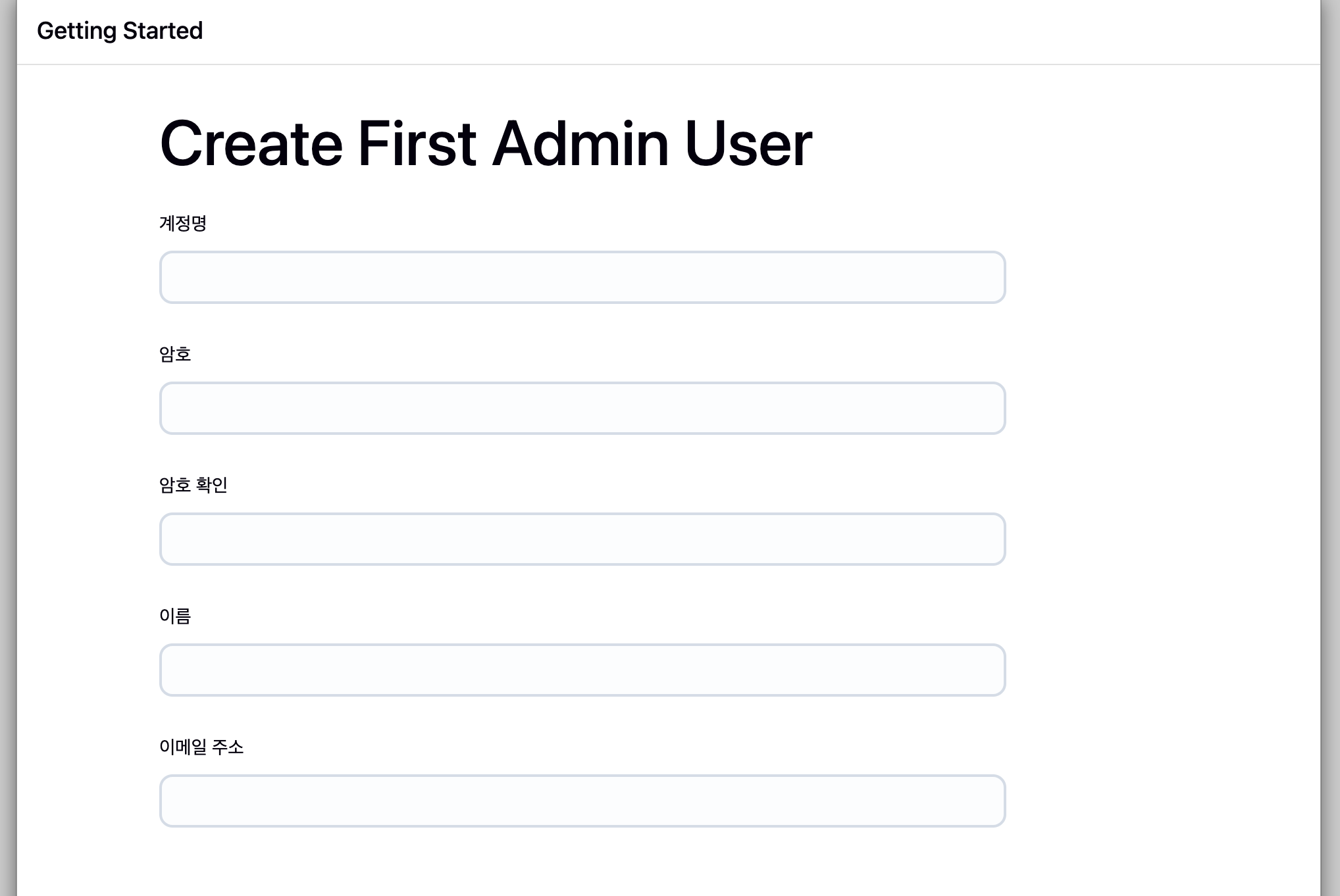
Task: Click the word 확인 in the confirm label
Action: (x=212, y=485)
